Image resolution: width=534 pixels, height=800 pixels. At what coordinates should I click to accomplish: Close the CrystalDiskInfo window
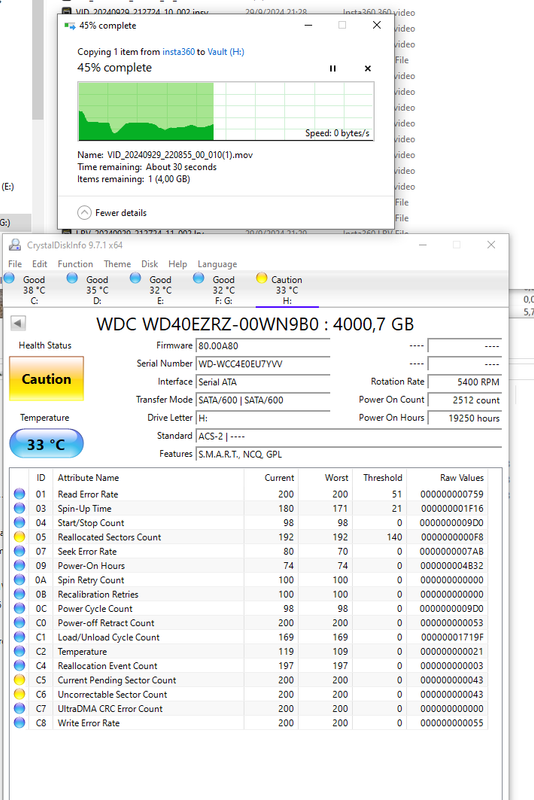pyautogui.click(x=491, y=245)
